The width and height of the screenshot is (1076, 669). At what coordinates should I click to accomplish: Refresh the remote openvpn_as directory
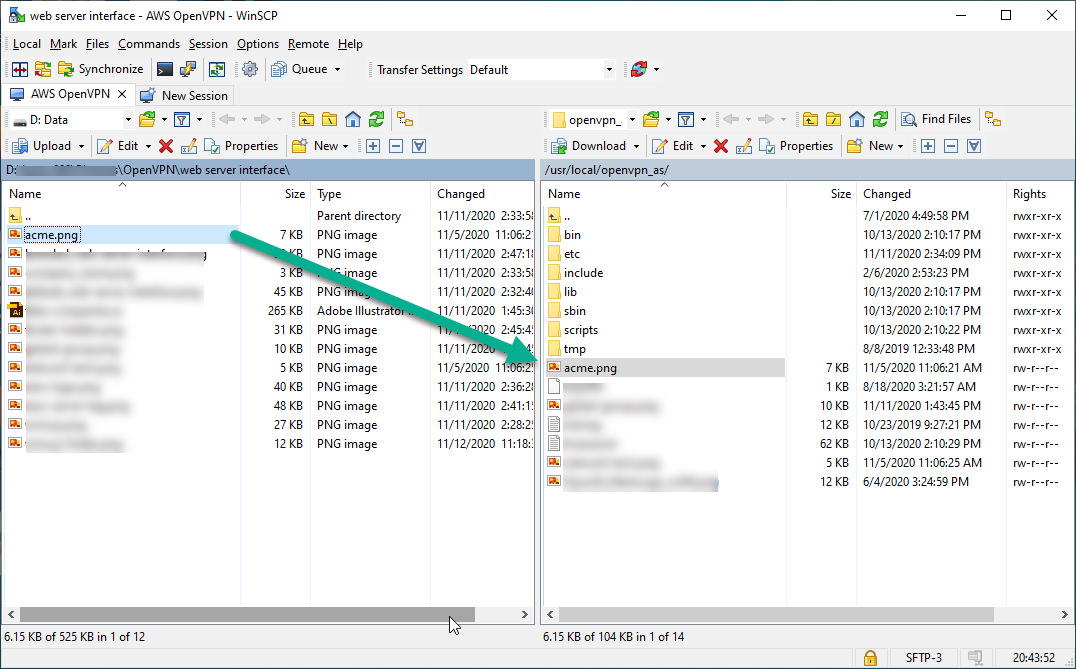(x=881, y=119)
